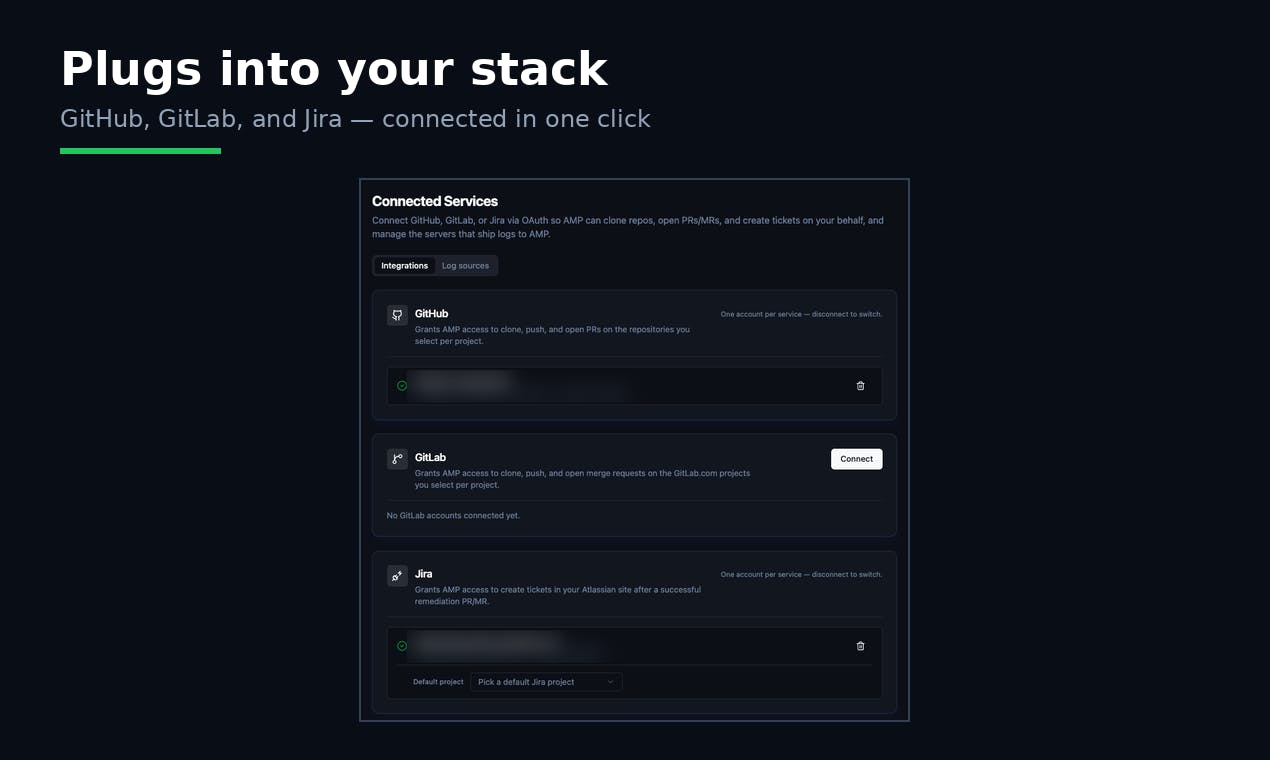Click the GitHub octocat service icon
This screenshot has height=760, width=1270.
397,315
